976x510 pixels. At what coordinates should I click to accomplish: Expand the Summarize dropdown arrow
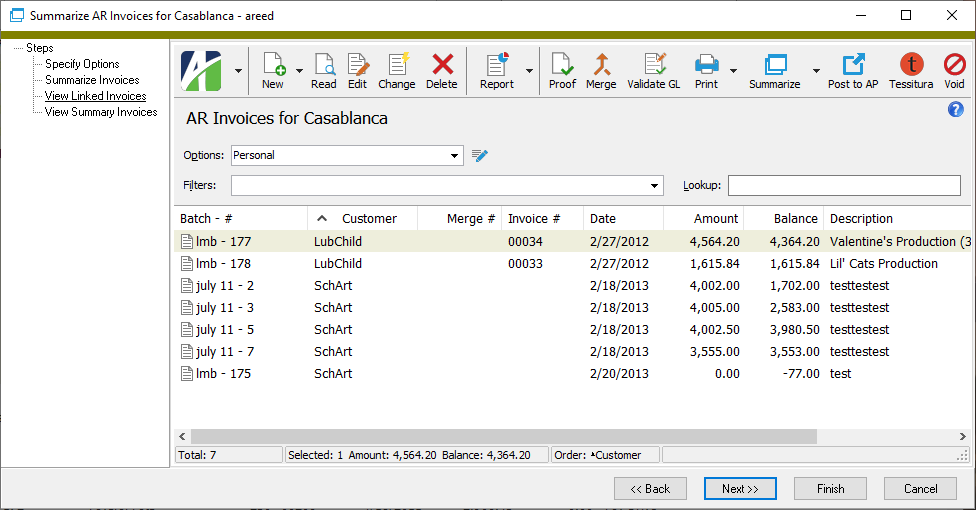816,71
